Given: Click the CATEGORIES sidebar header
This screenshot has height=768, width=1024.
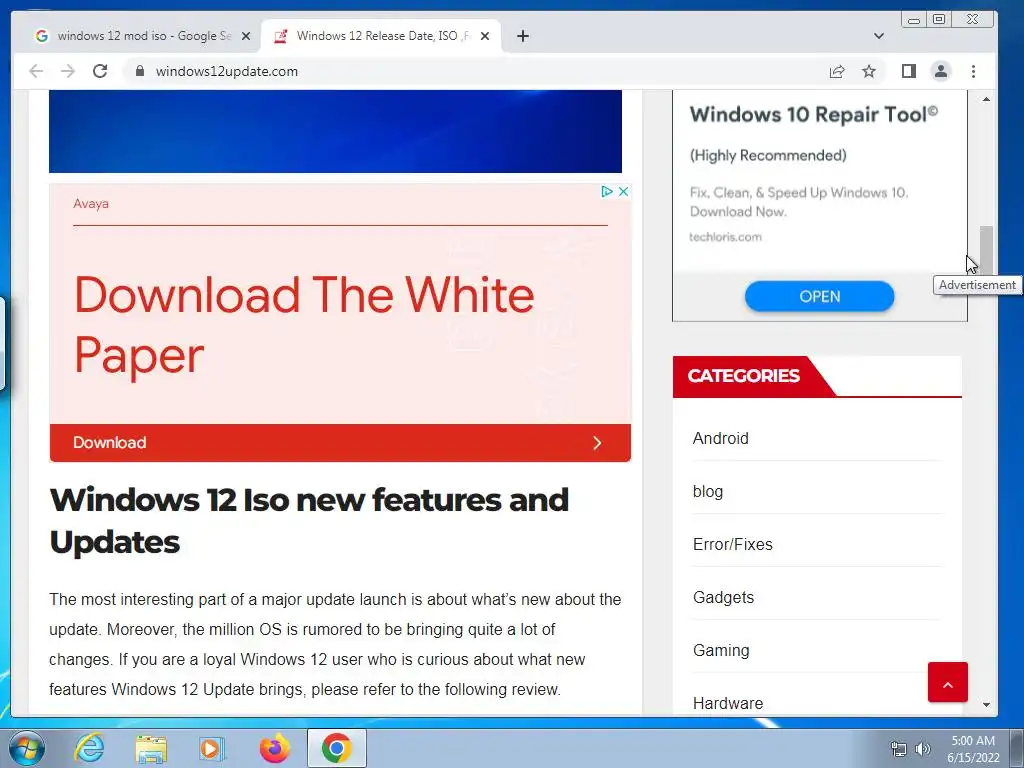Looking at the screenshot, I should [x=744, y=376].
